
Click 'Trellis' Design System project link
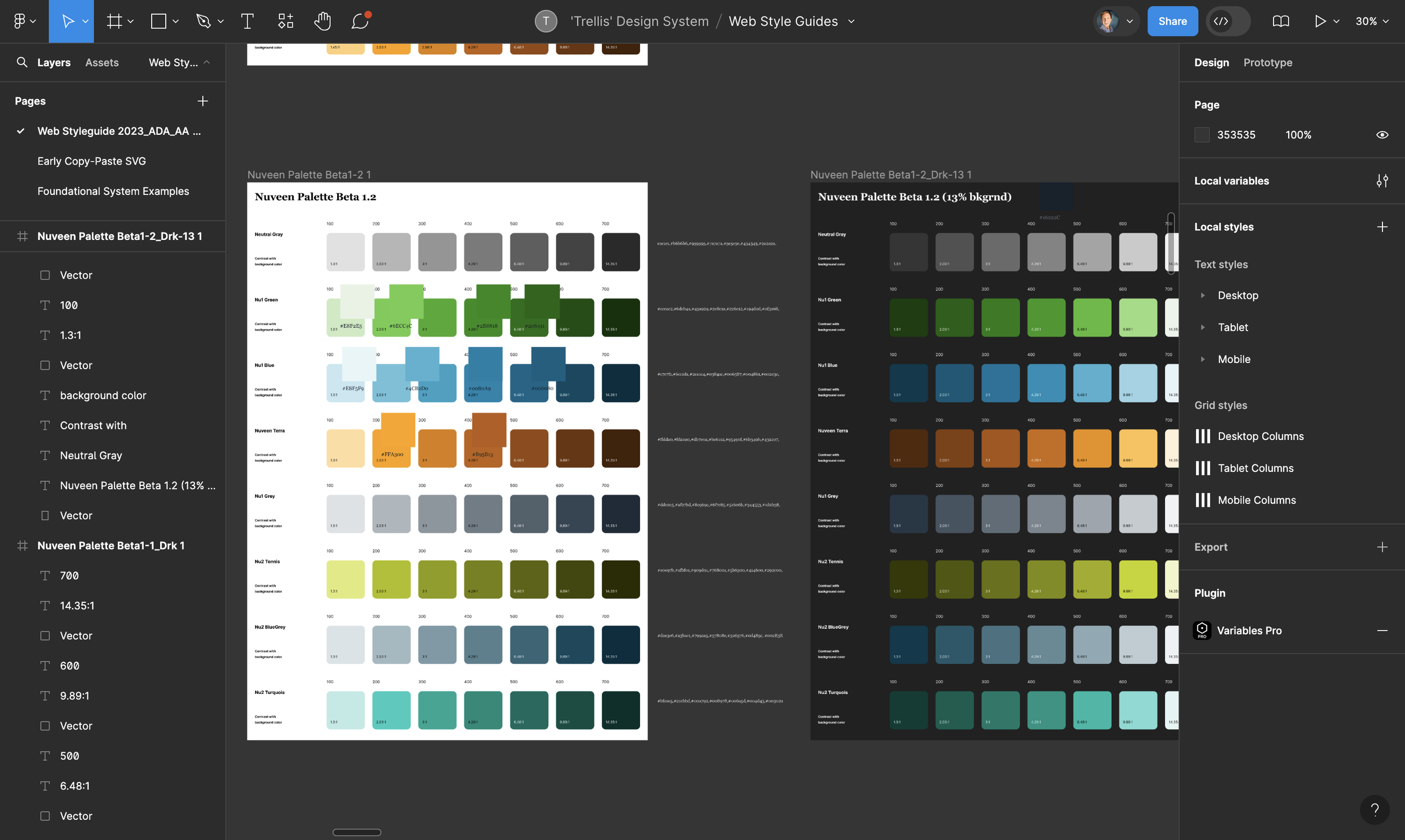point(639,21)
